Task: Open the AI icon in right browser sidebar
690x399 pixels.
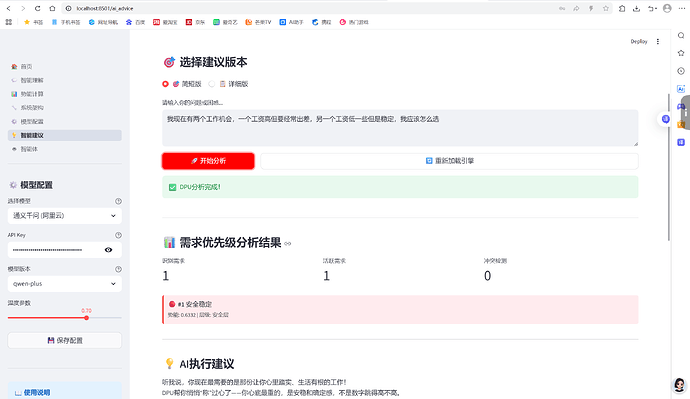Action: coord(681,89)
